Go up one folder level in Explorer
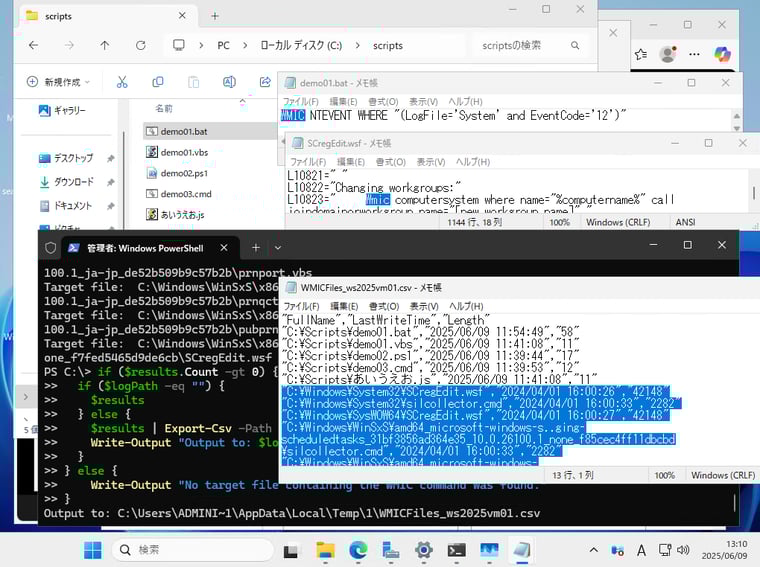 click(105, 46)
